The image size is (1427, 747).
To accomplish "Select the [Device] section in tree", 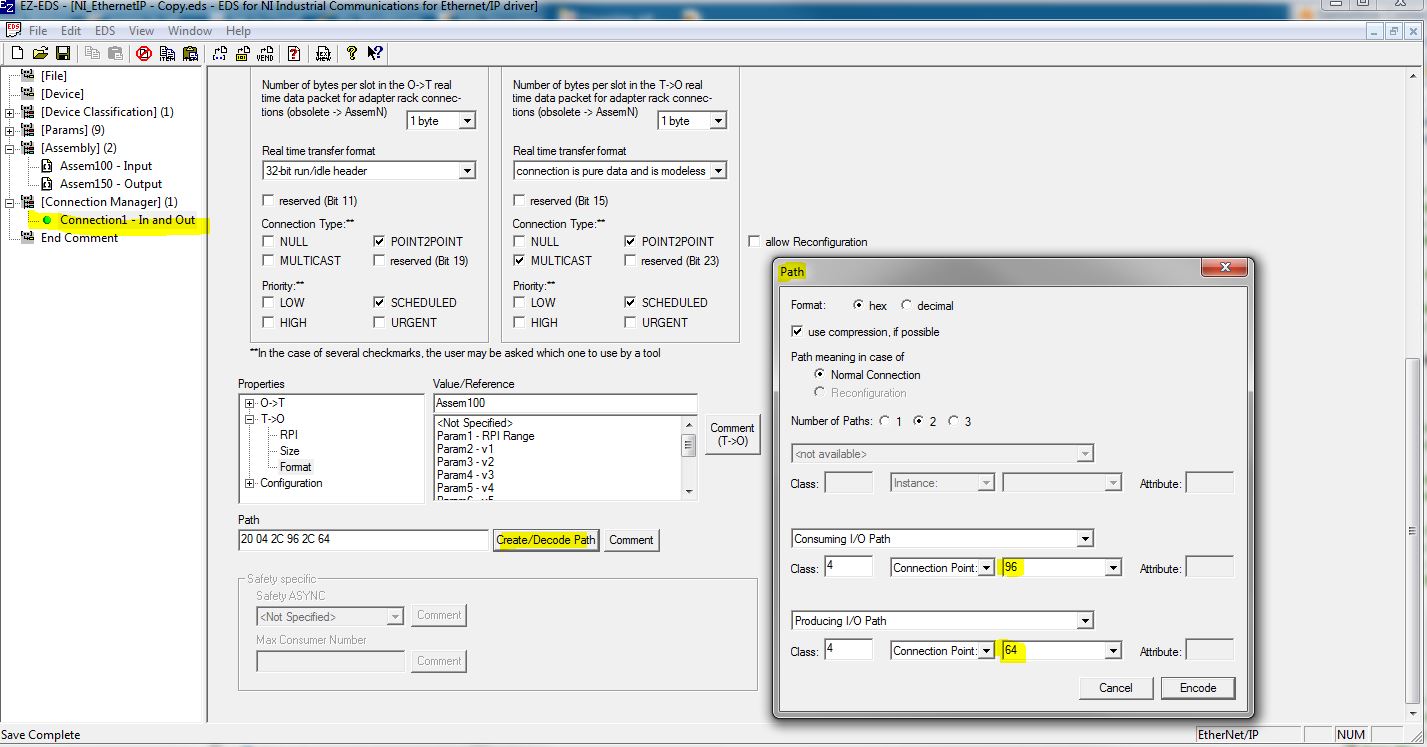I will [x=62, y=94].
